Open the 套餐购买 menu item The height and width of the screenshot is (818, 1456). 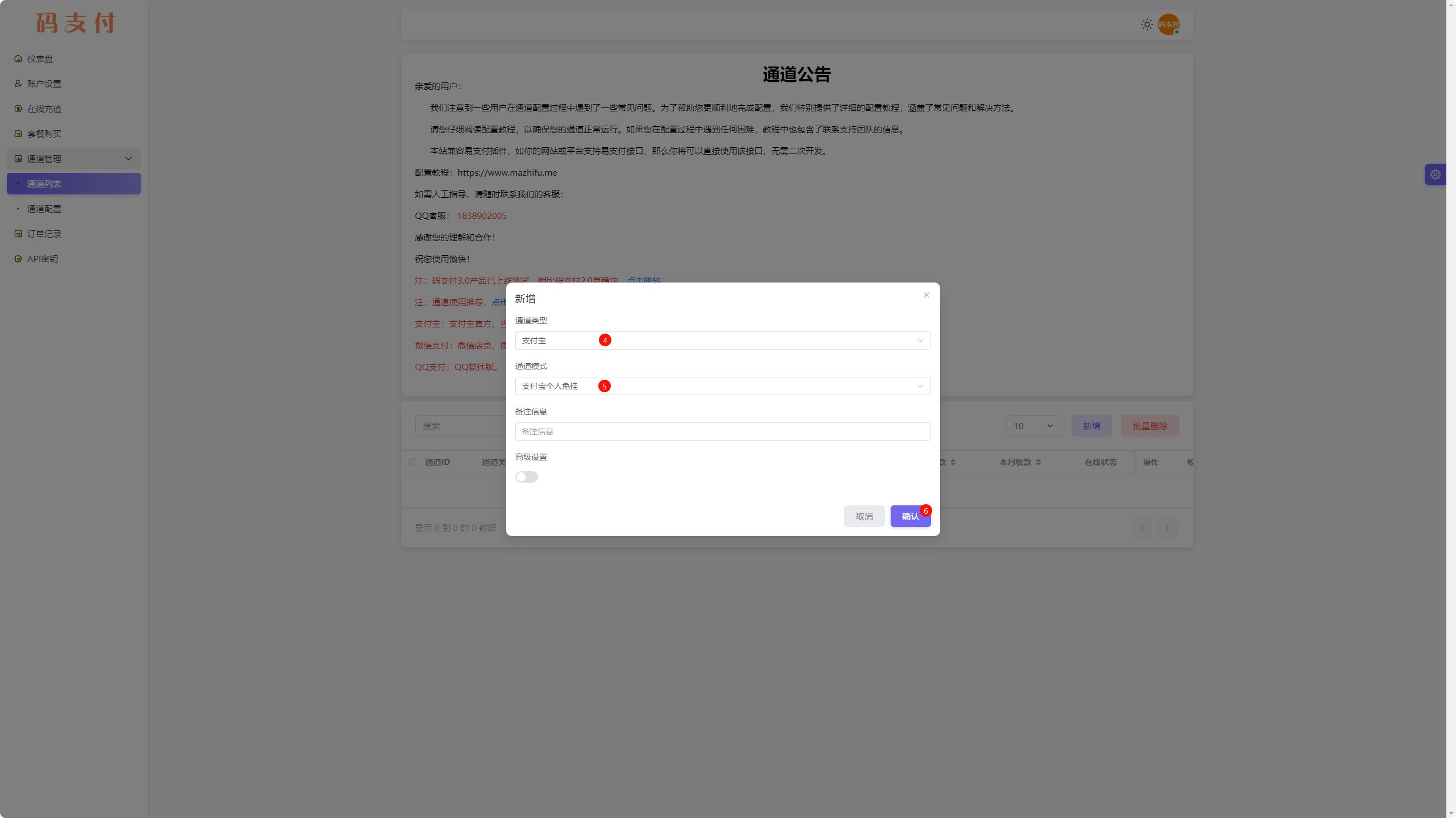pos(44,134)
